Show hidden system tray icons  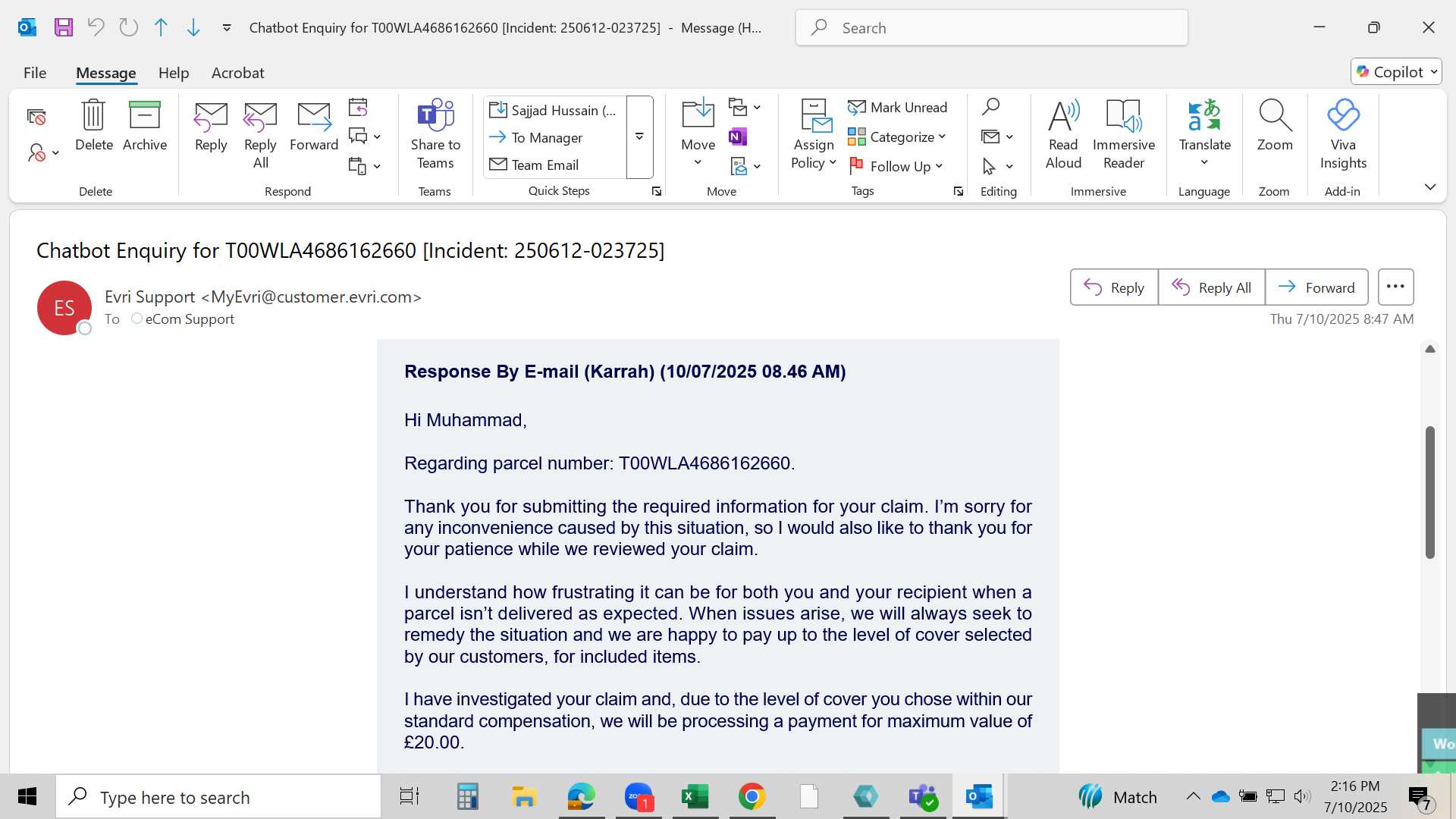1193,796
